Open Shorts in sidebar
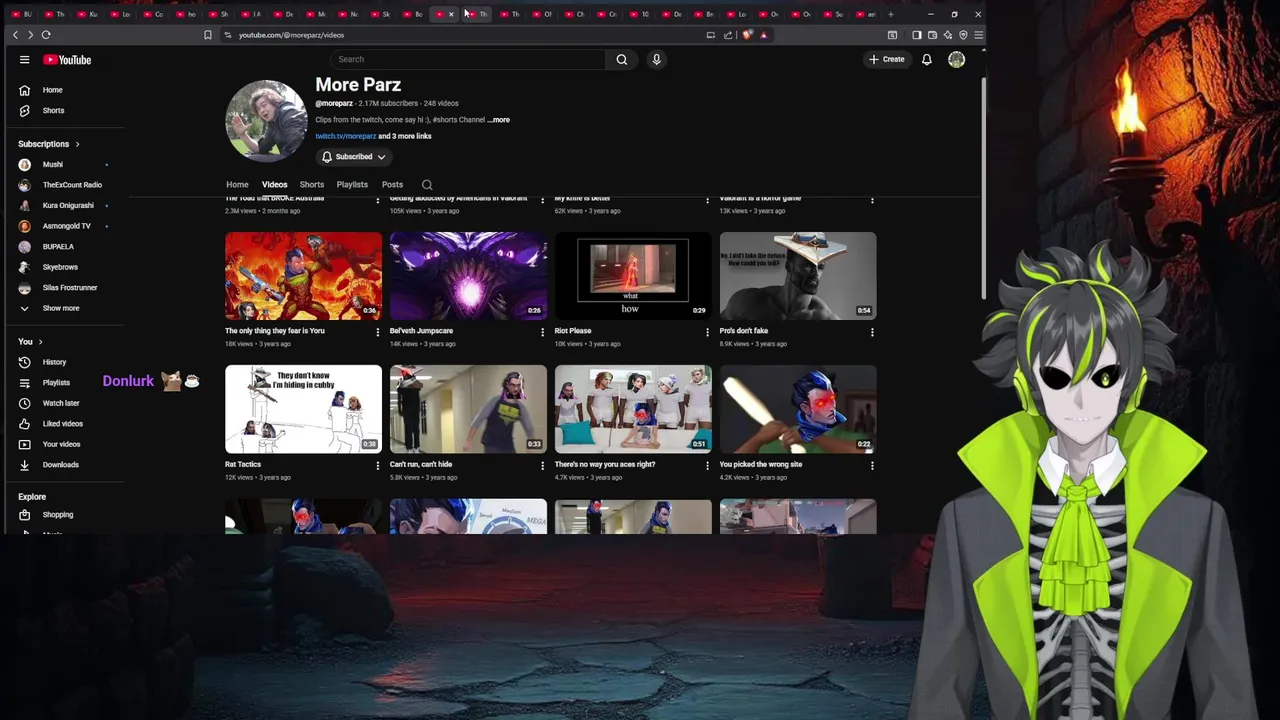This screenshot has width=1280, height=720. click(53, 111)
